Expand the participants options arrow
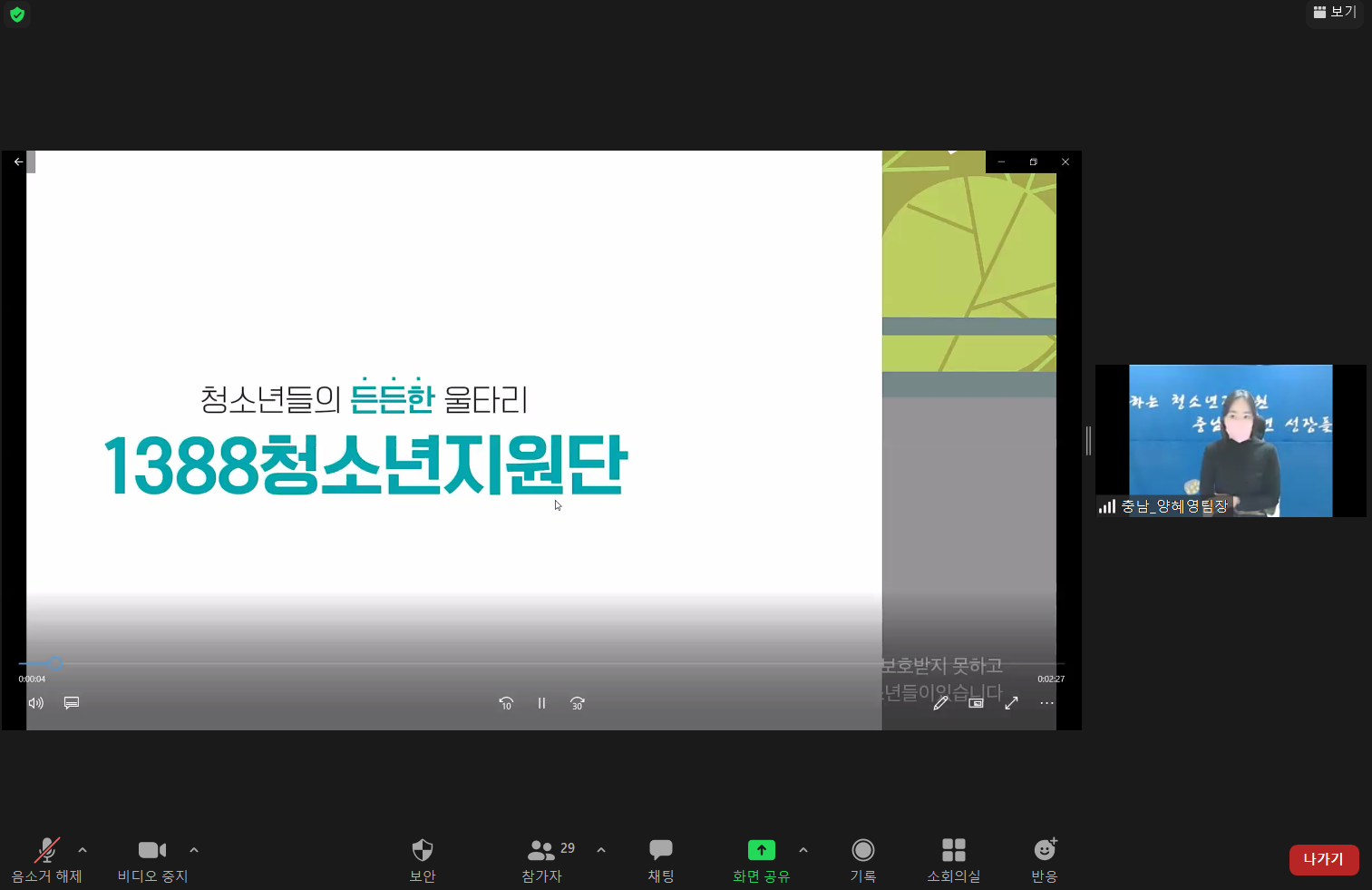Screen dimensions: 1372x890 pyautogui.click(x=601, y=850)
